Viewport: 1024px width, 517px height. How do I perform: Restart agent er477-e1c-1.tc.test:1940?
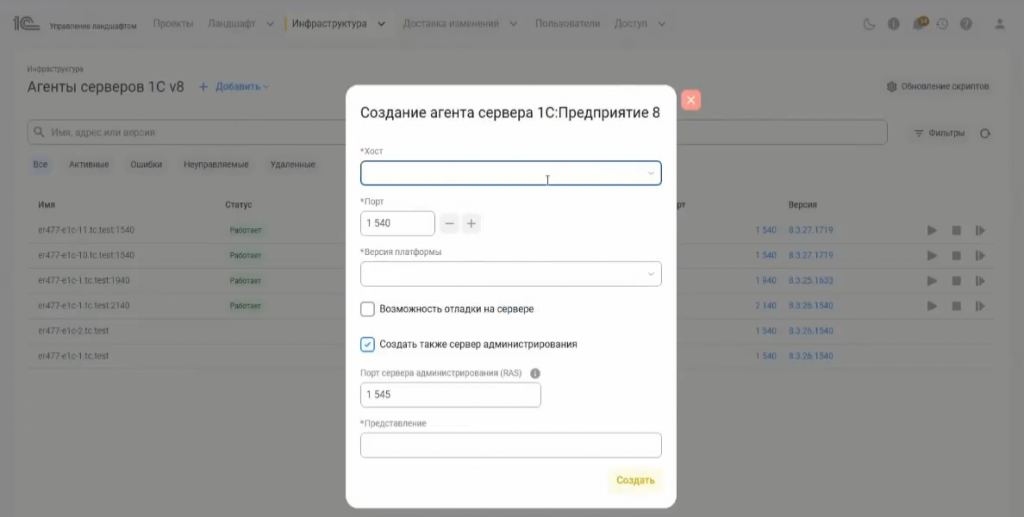(x=980, y=281)
